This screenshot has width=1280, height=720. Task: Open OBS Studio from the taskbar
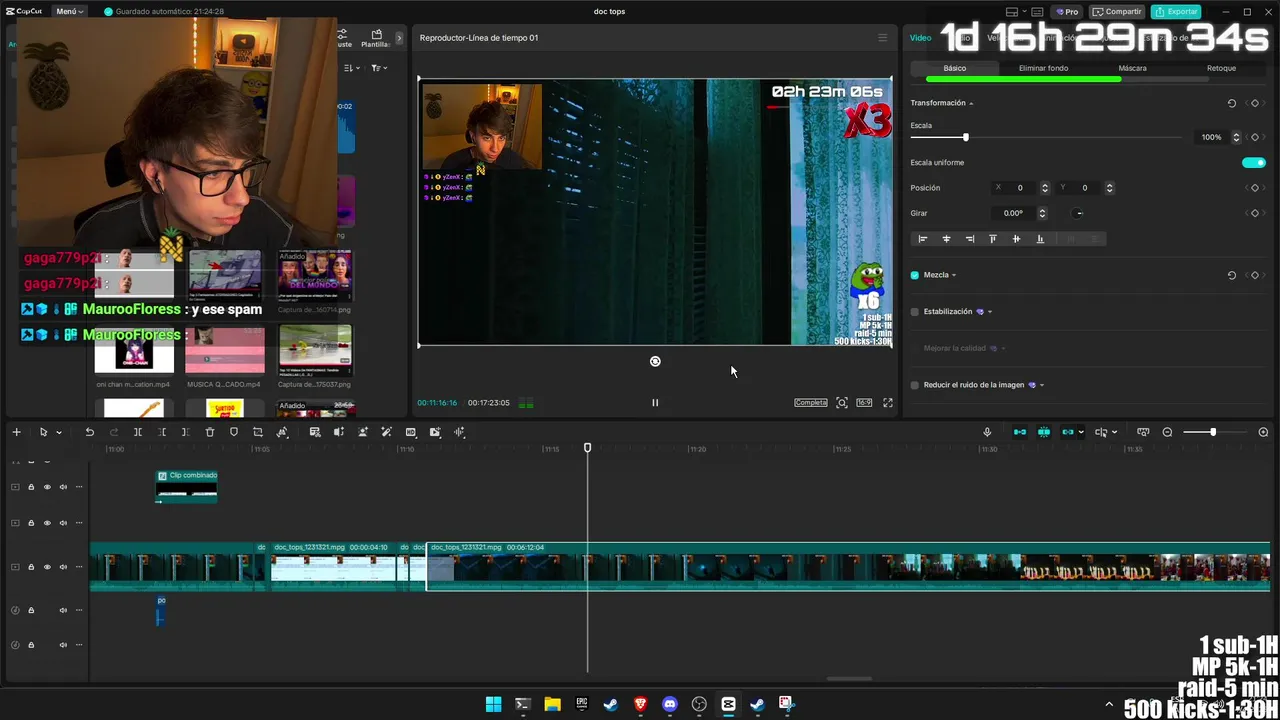pos(699,704)
